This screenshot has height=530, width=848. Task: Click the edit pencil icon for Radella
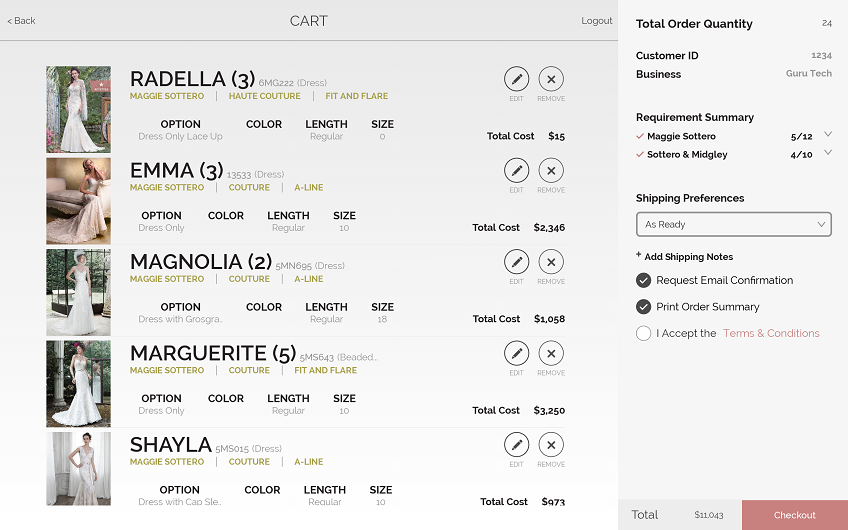(x=516, y=79)
